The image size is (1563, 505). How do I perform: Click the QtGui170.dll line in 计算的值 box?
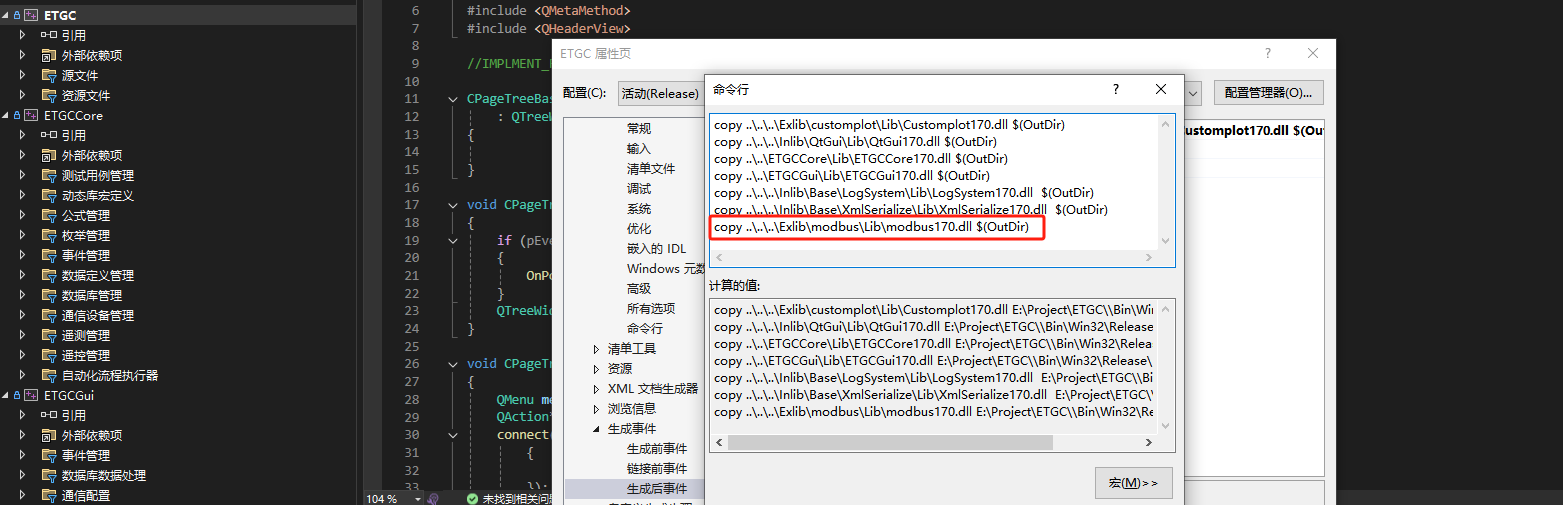[x=933, y=327]
